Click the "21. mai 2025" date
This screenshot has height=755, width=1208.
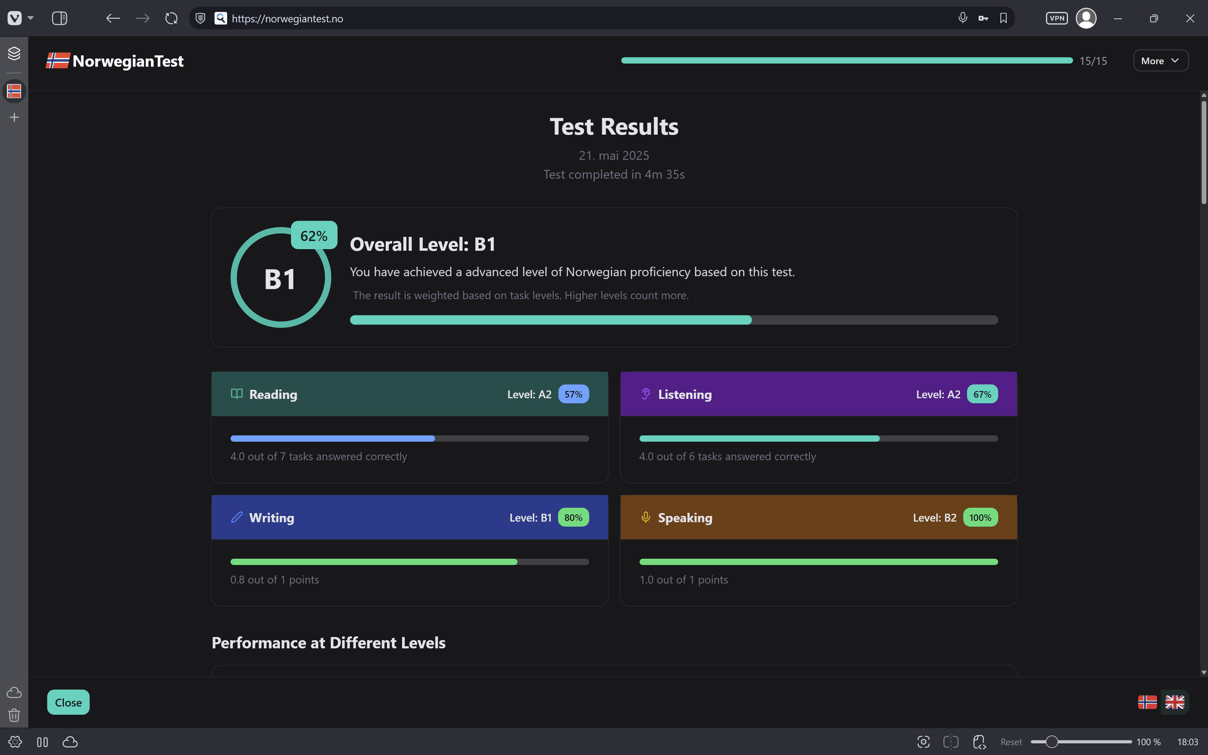[614, 155]
